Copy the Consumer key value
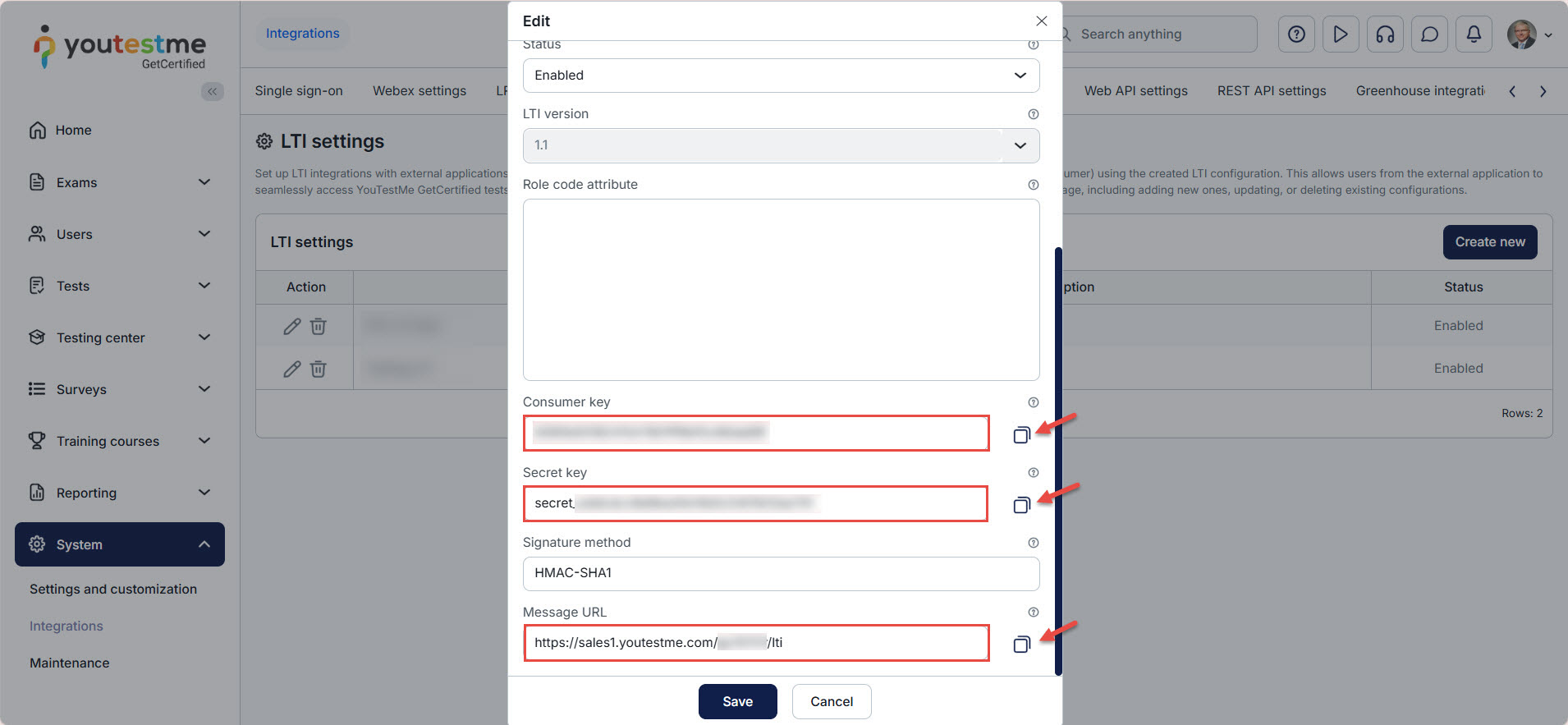This screenshot has height=725, width=1568. tap(1021, 435)
